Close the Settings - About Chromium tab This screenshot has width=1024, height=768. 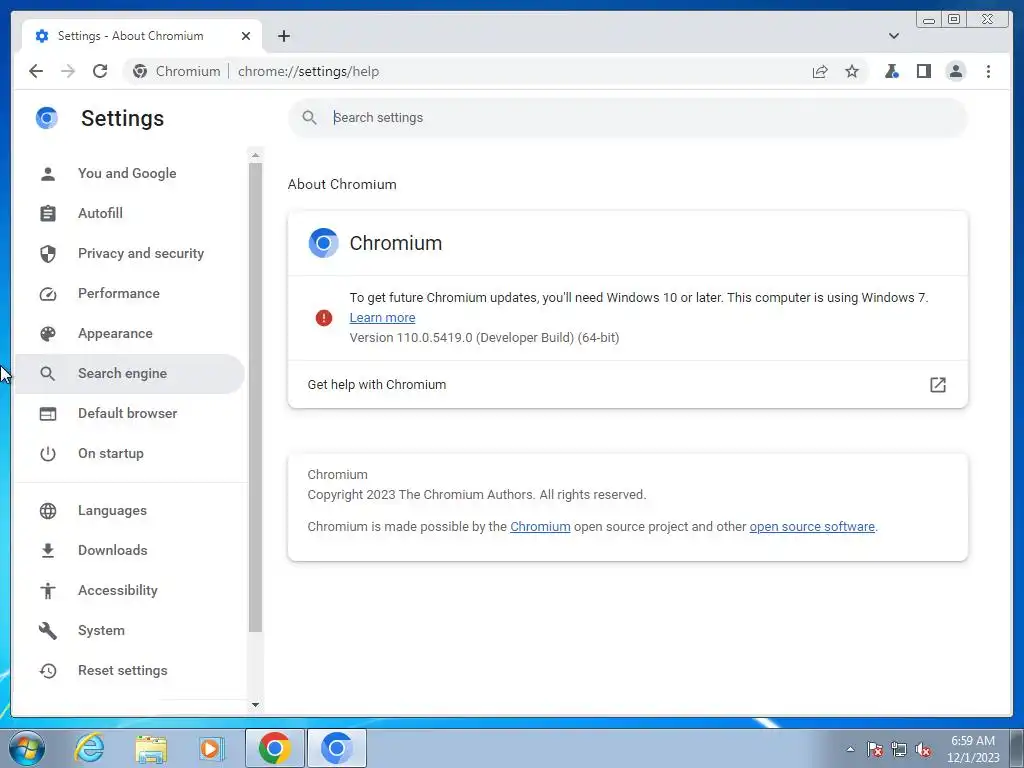pos(246,36)
